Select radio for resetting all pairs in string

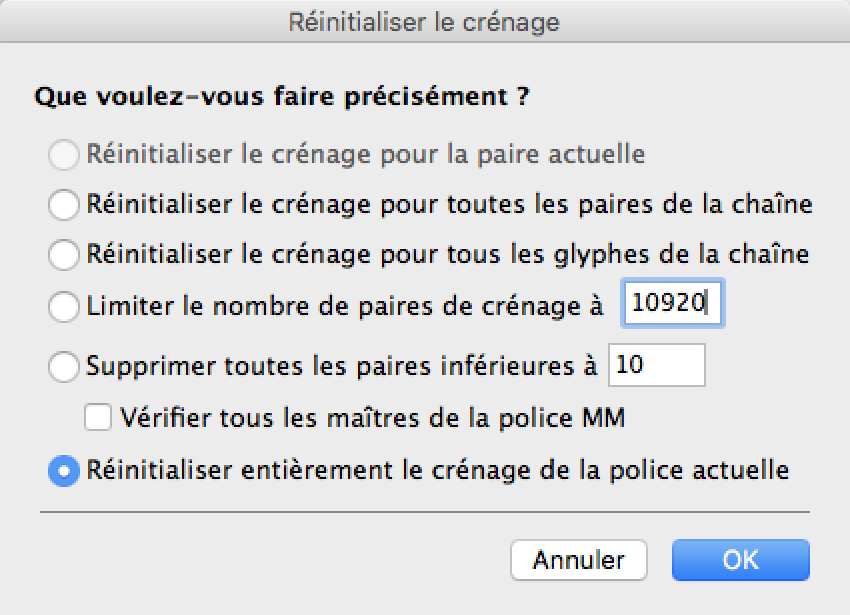click(x=63, y=205)
